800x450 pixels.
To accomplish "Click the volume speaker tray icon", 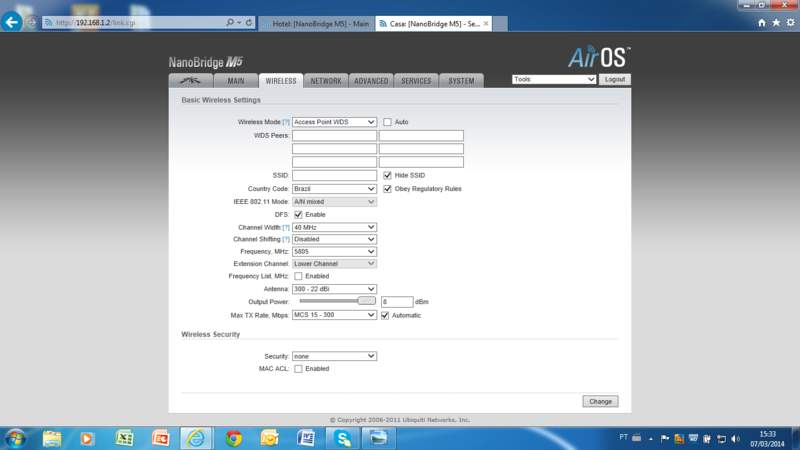I will point(735,439).
